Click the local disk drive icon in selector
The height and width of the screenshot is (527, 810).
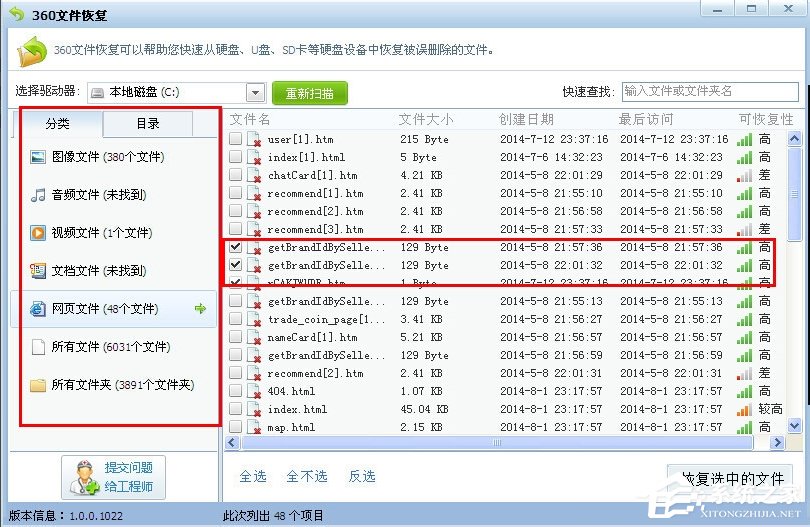pos(97,93)
